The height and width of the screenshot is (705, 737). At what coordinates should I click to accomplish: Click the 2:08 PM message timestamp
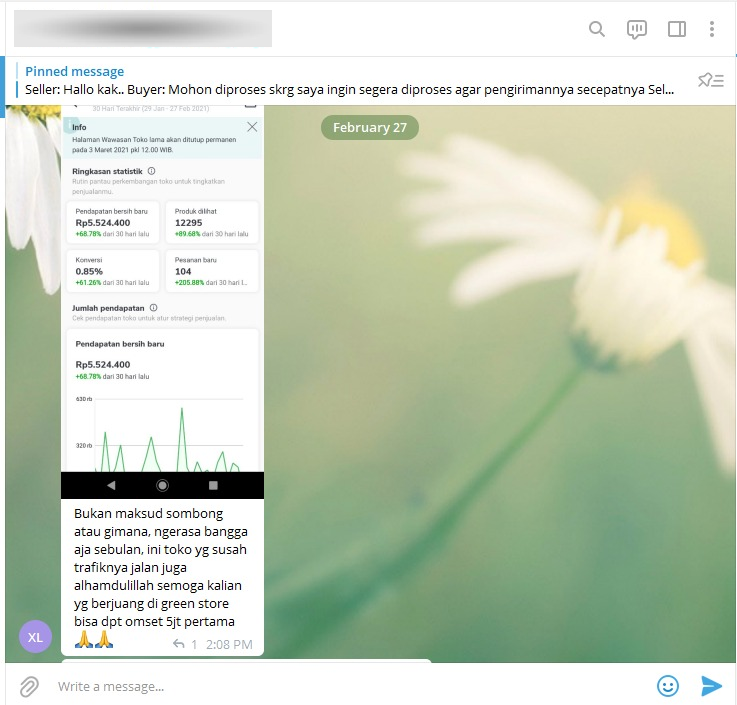229,644
